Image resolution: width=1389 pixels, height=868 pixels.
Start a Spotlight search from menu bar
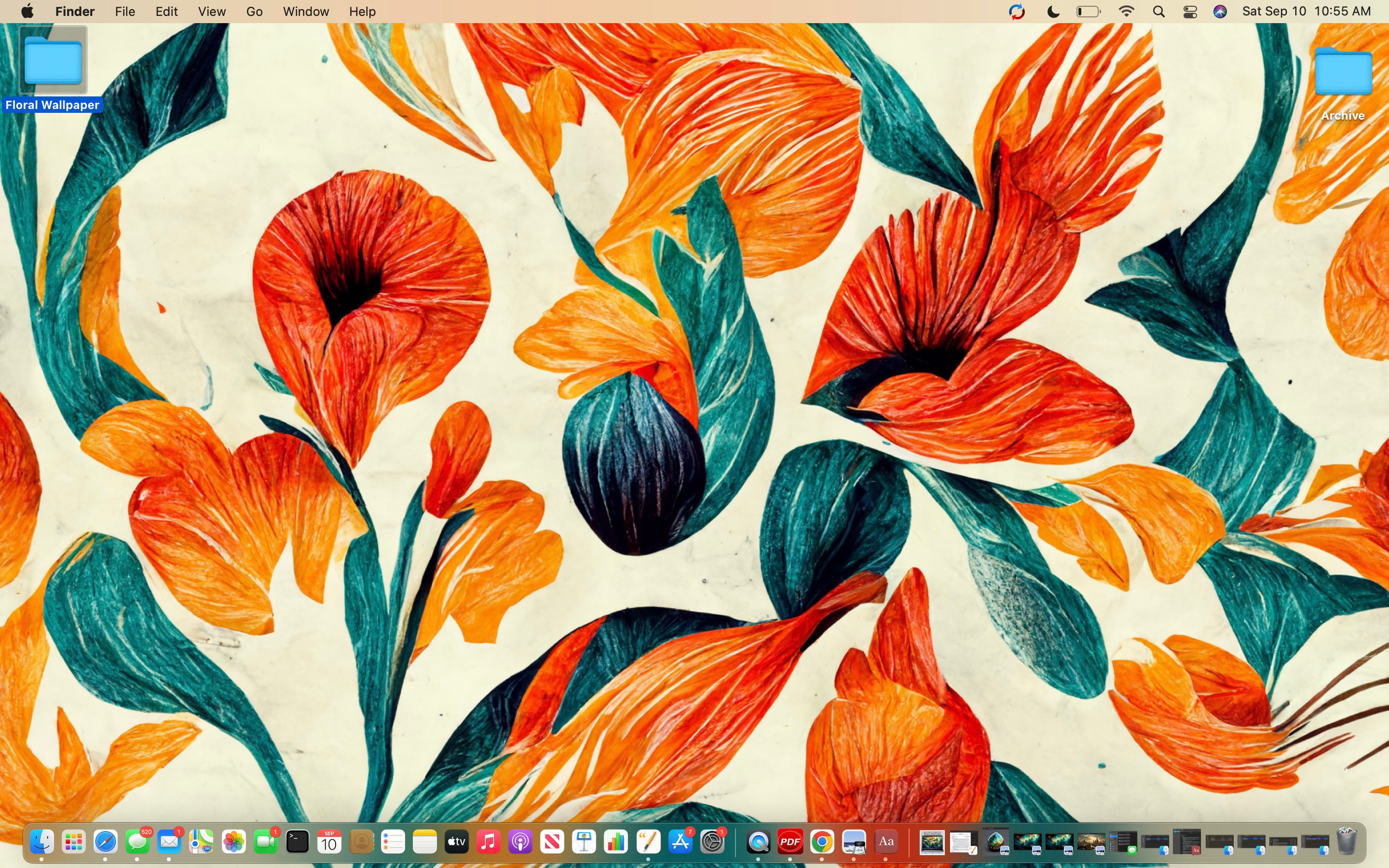click(x=1158, y=11)
